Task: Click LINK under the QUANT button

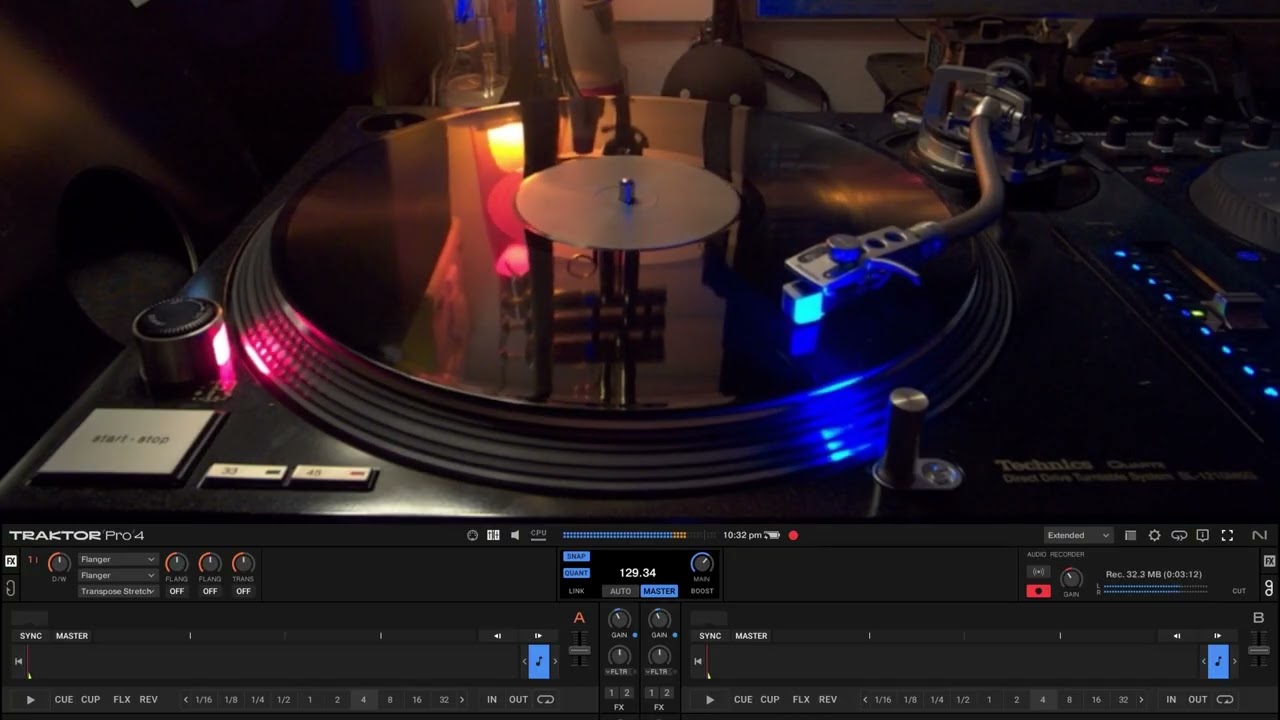Action: point(576,591)
